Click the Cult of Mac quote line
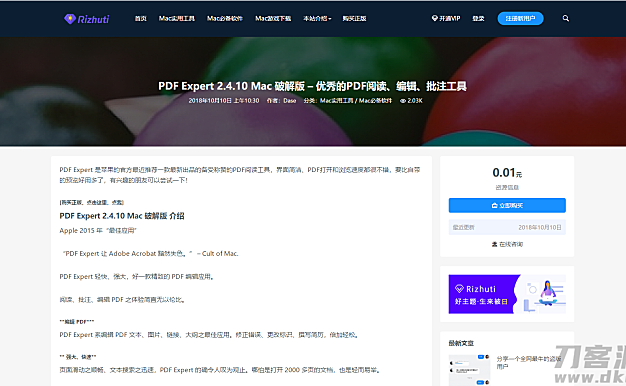 click(x=151, y=253)
